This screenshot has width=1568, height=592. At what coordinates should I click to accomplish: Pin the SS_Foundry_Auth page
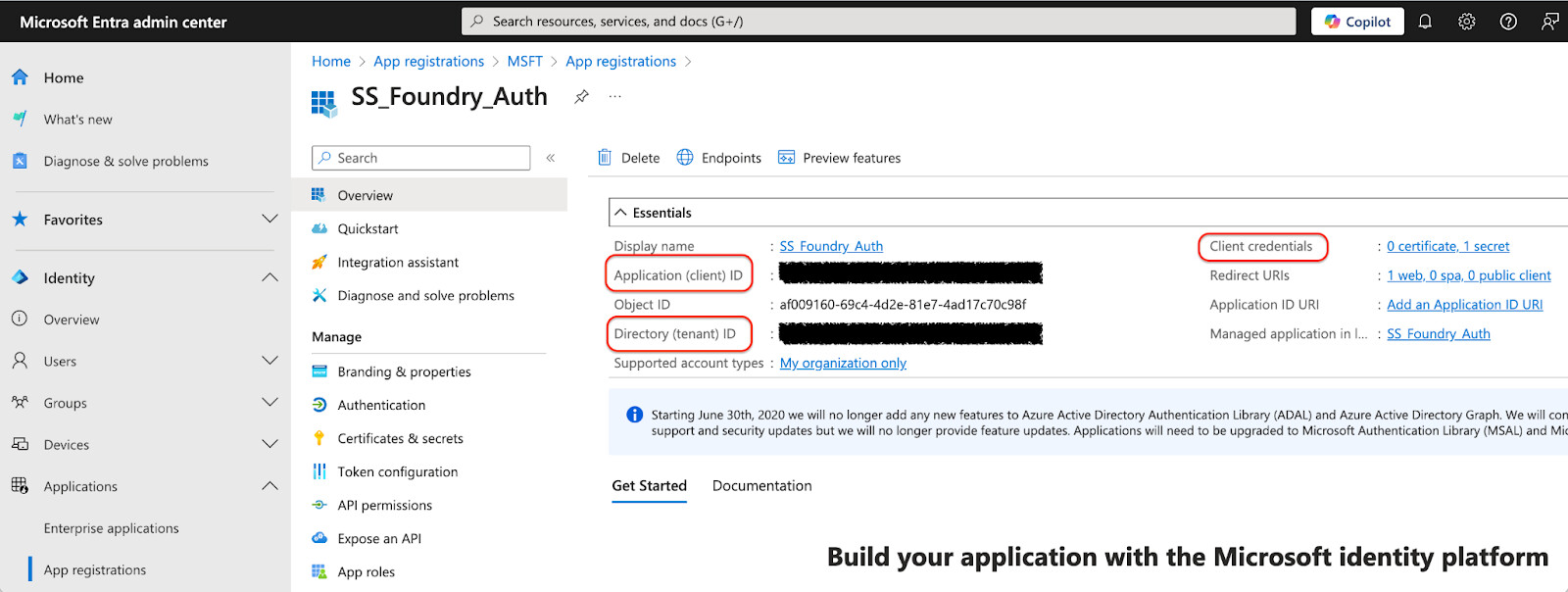[581, 96]
